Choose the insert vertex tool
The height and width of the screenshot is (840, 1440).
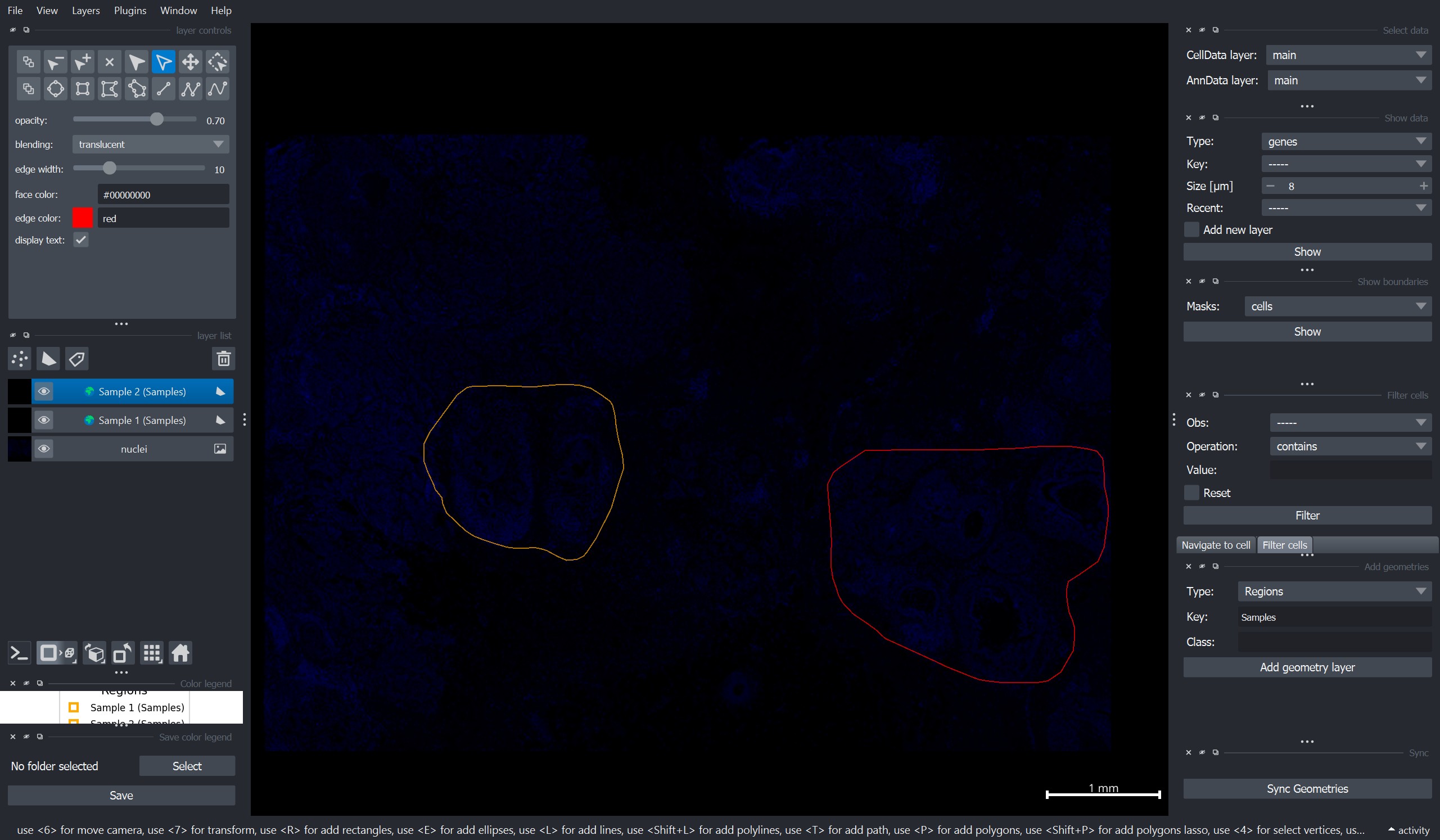(82, 62)
